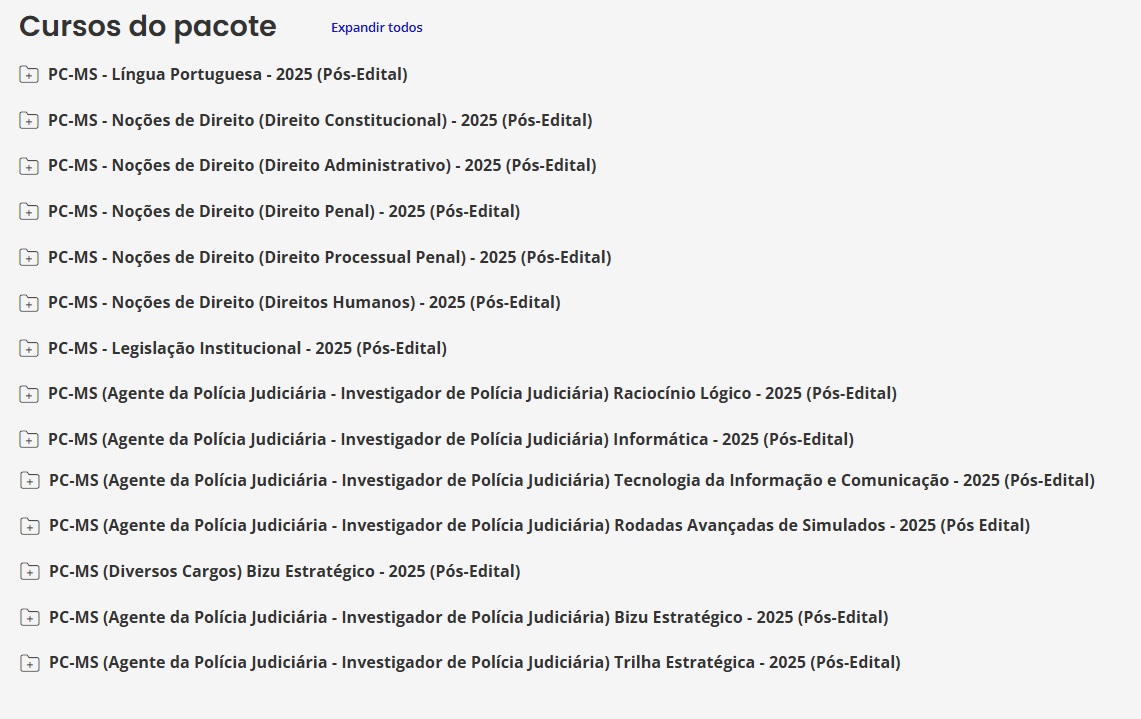
Task: Click the expand icon for Direitos Humanos
Action: pyautogui.click(x=29, y=302)
